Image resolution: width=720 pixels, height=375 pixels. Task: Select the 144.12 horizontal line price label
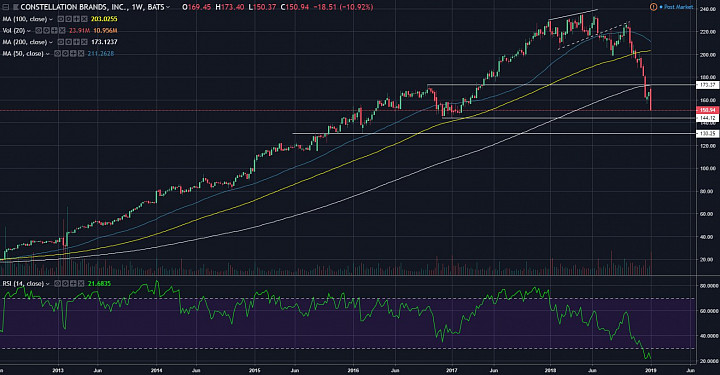pos(708,118)
